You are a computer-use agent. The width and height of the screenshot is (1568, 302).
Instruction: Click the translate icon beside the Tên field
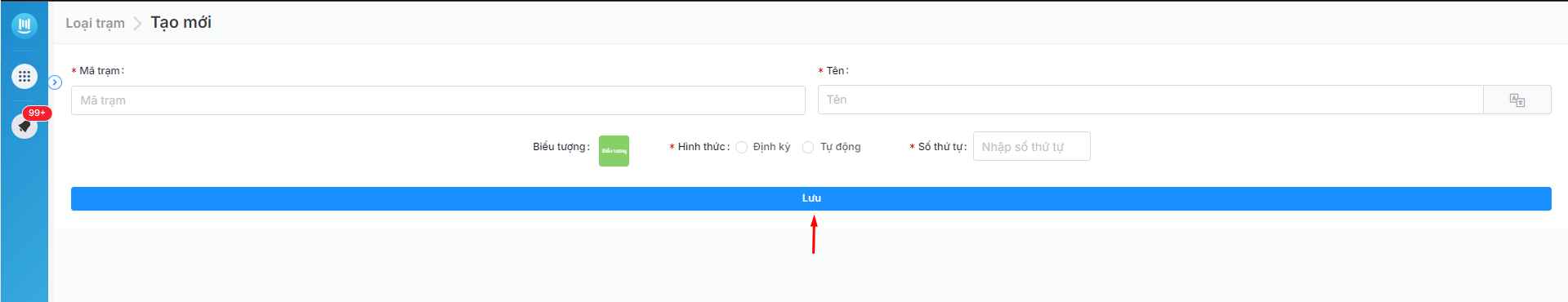click(x=1517, y=100)
